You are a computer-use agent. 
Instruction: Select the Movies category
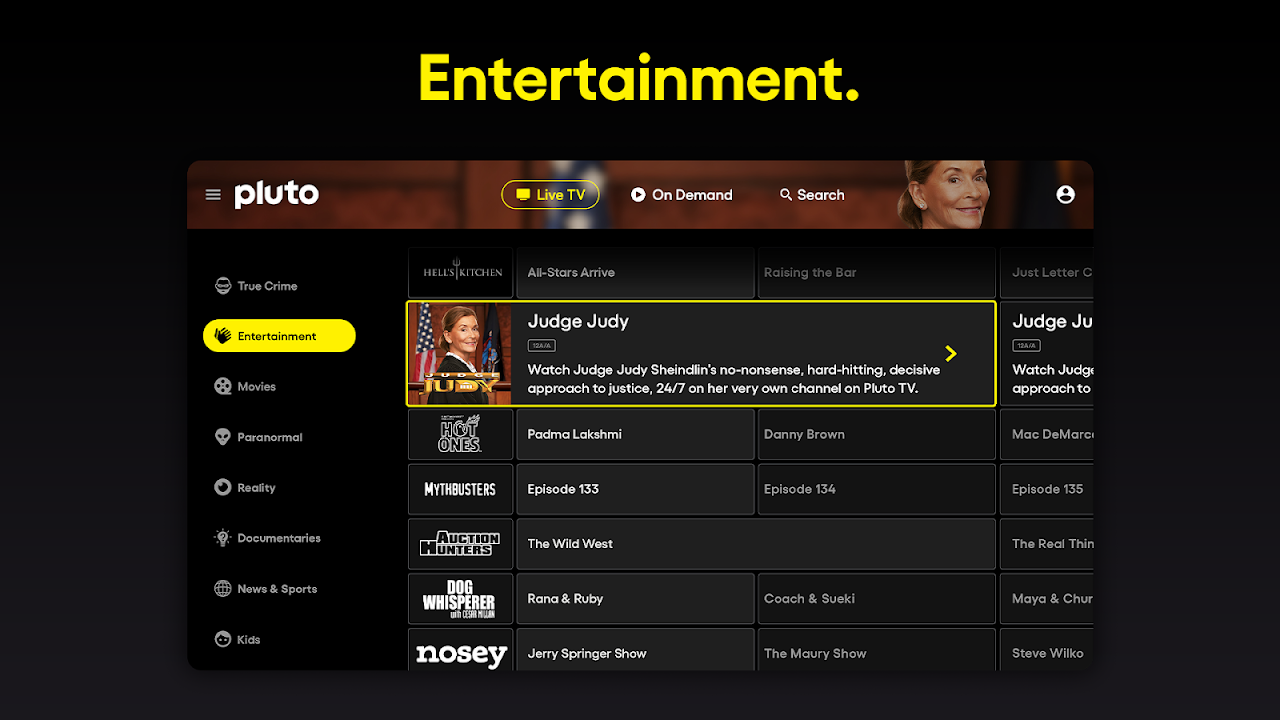coord(246,386)
